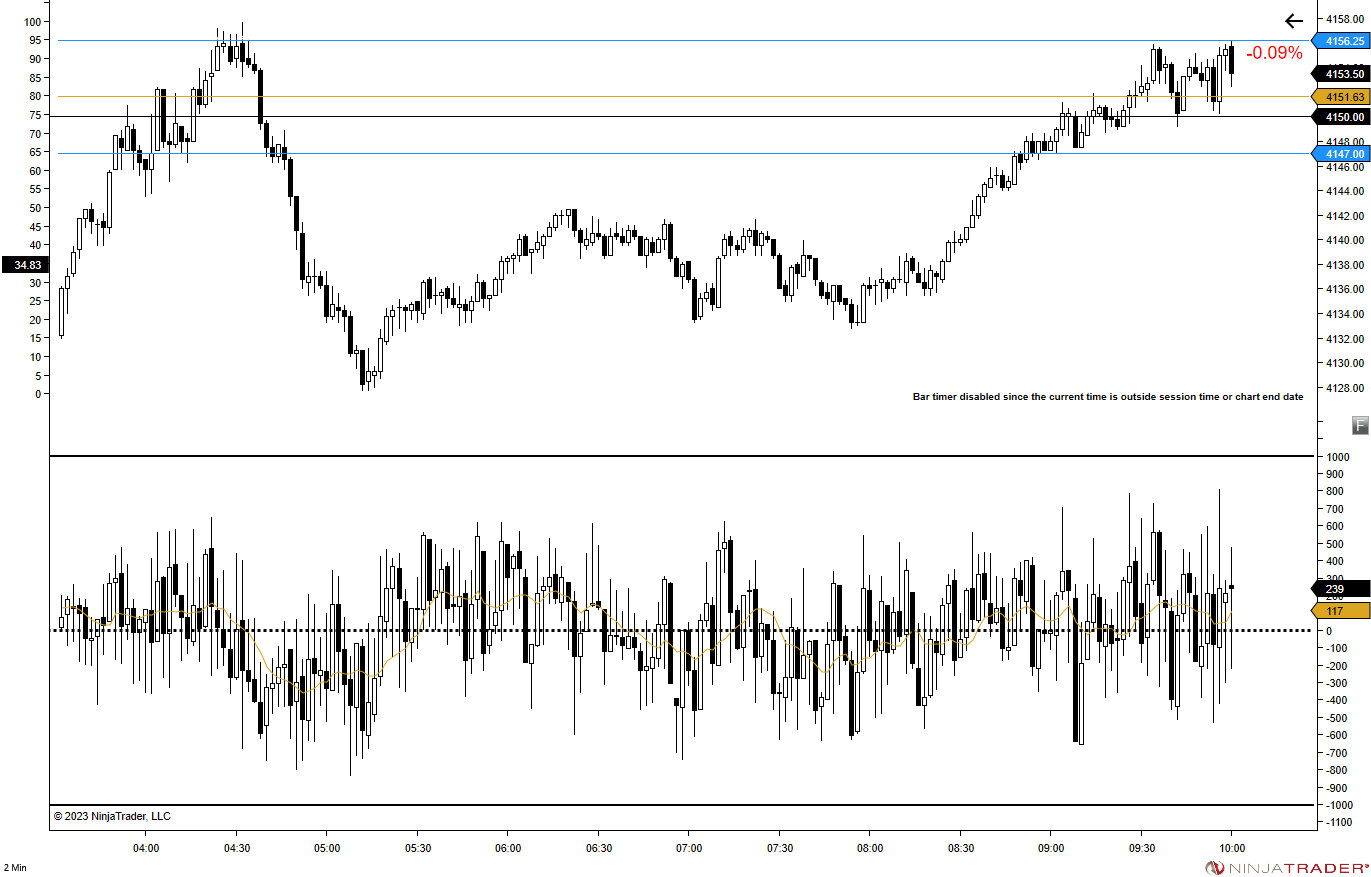Click the -1000 label on the indicator scale
Screen dimensions: 1371x877
(x=1339, y=805)
